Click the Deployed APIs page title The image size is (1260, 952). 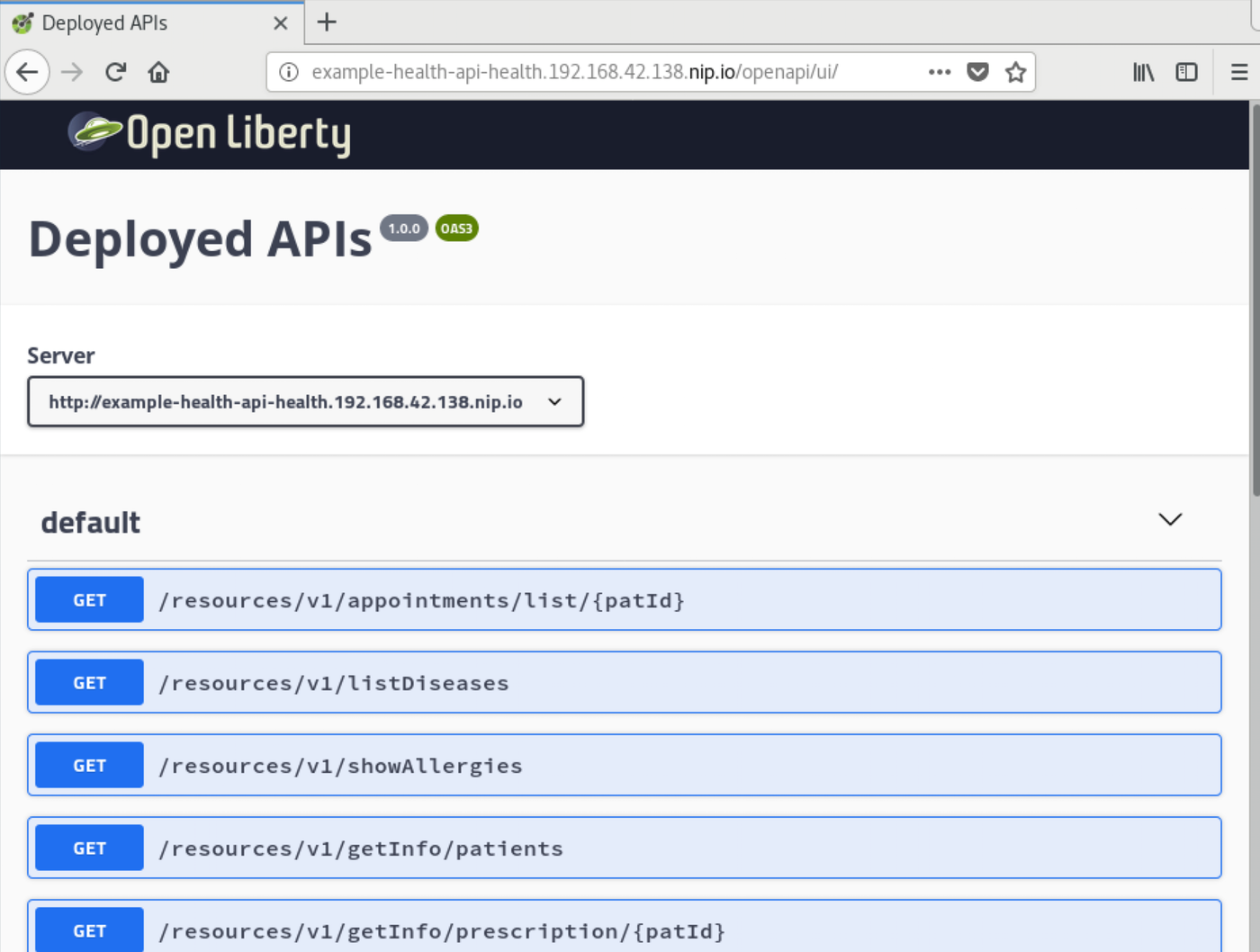click(200, 239)
